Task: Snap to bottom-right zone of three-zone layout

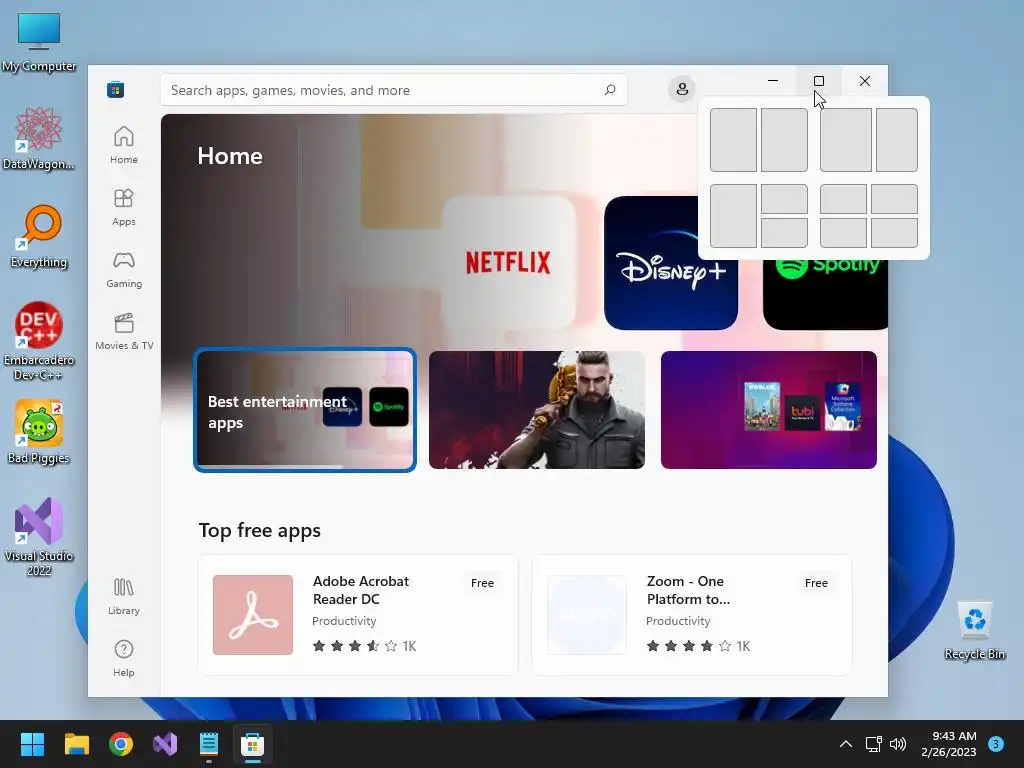Action: pos(784,232)
